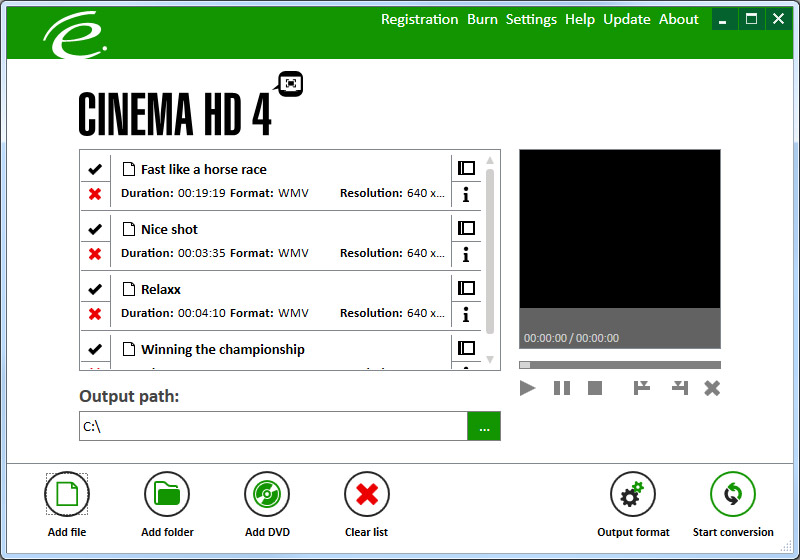Click the e logo in the header
Viewport: 800px width, 560px height.
[75, 35]
